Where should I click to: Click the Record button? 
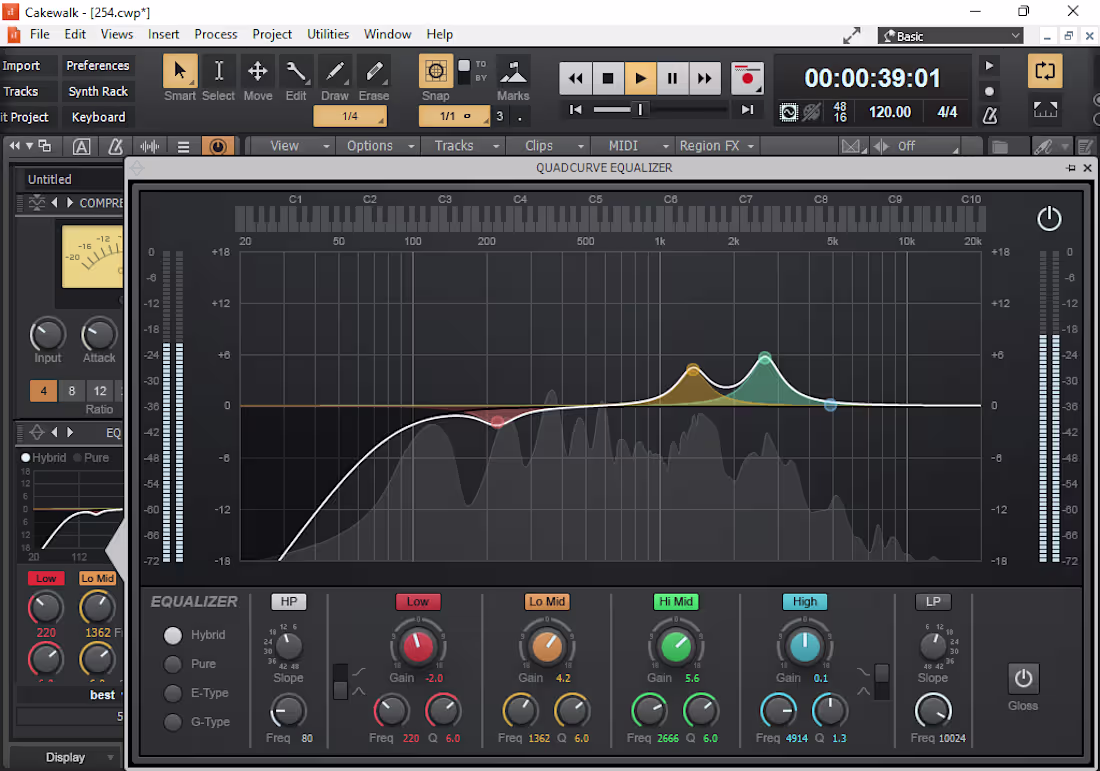pyautogui.click(x=747, y=78)
